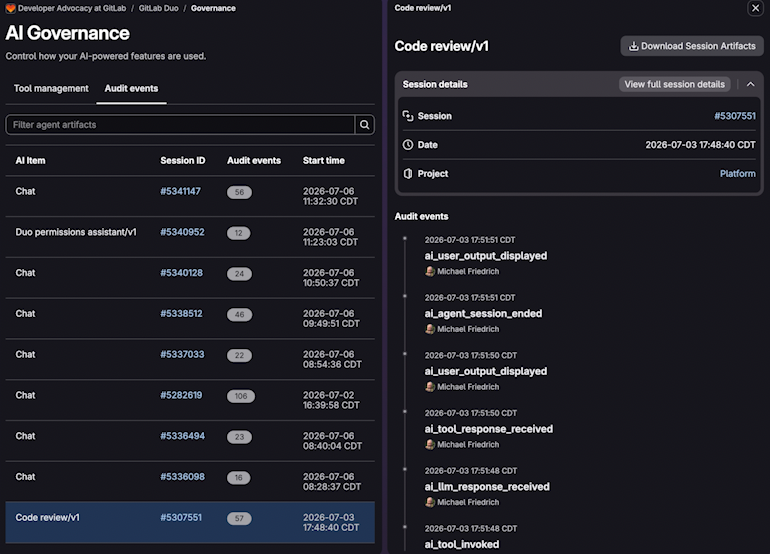Click the 57 audit events badge

coord(239,518)
